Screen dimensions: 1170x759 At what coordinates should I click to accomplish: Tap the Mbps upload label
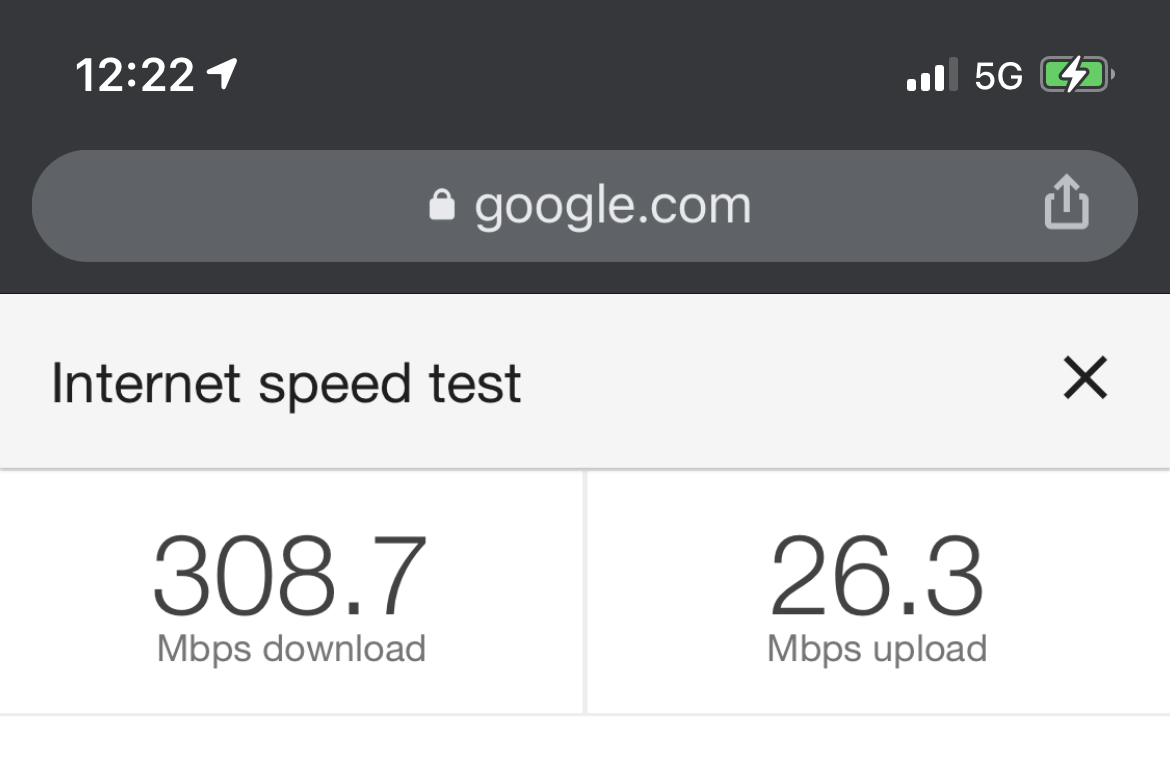pyautogui.click(x=877, y=649)
